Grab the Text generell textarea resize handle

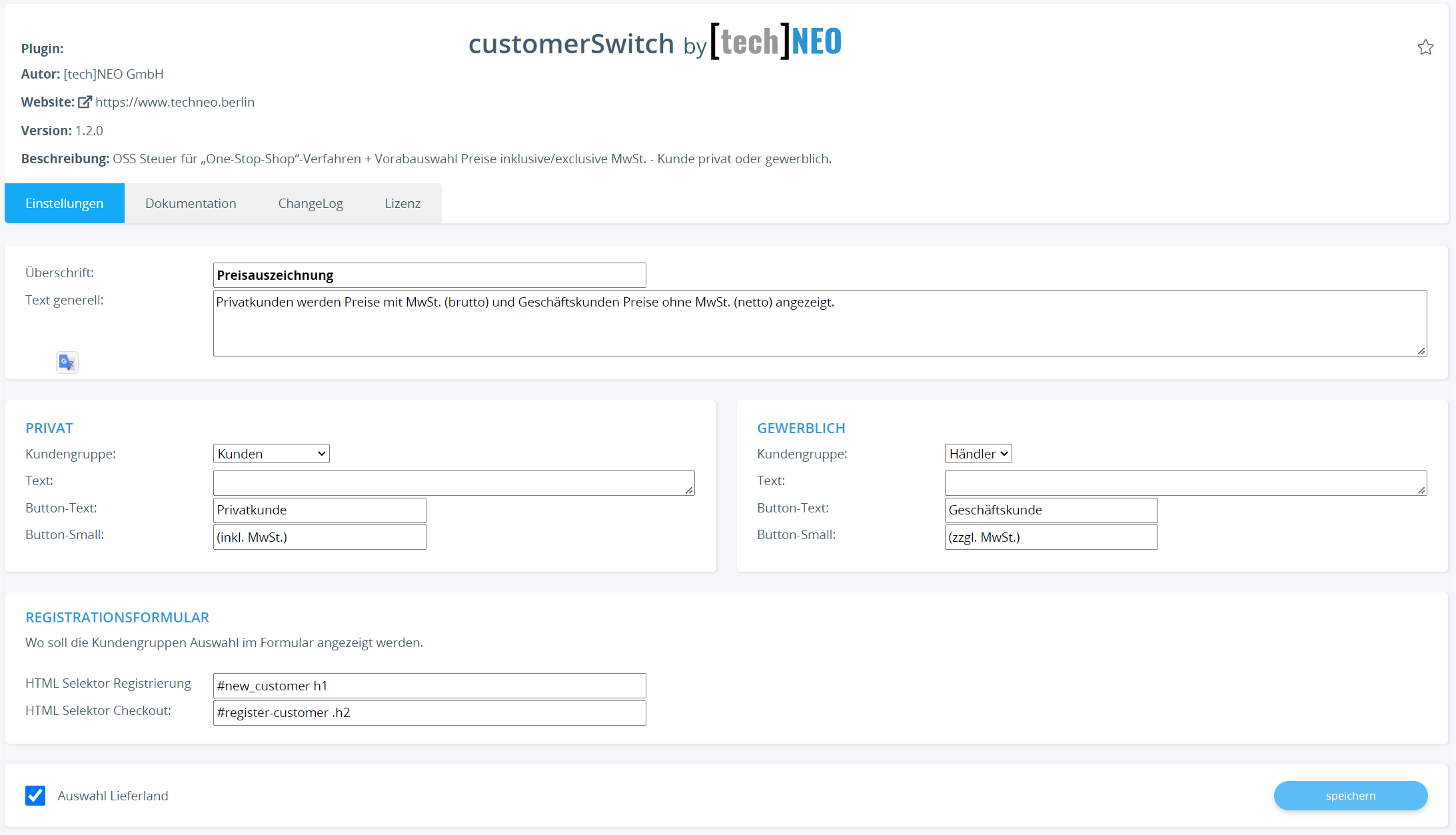click(x=1421, y=351)
